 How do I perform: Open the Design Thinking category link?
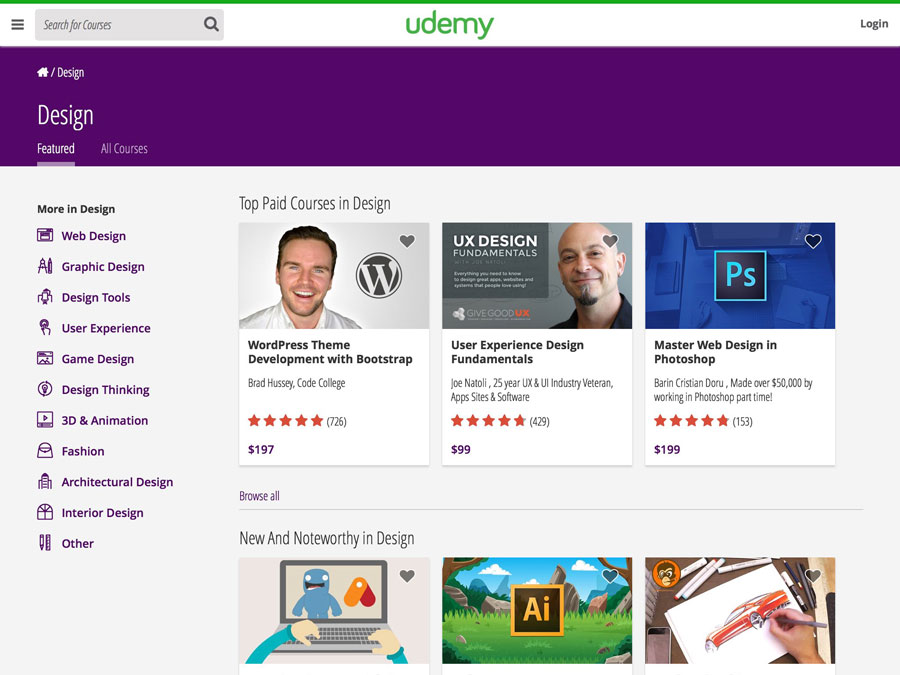(106, 390)
